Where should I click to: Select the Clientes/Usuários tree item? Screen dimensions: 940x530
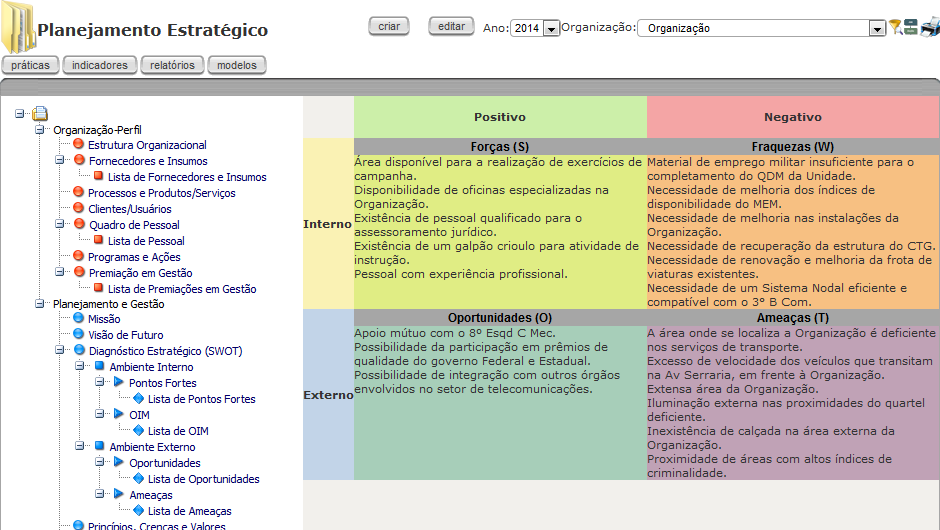[x=129, y=209]
